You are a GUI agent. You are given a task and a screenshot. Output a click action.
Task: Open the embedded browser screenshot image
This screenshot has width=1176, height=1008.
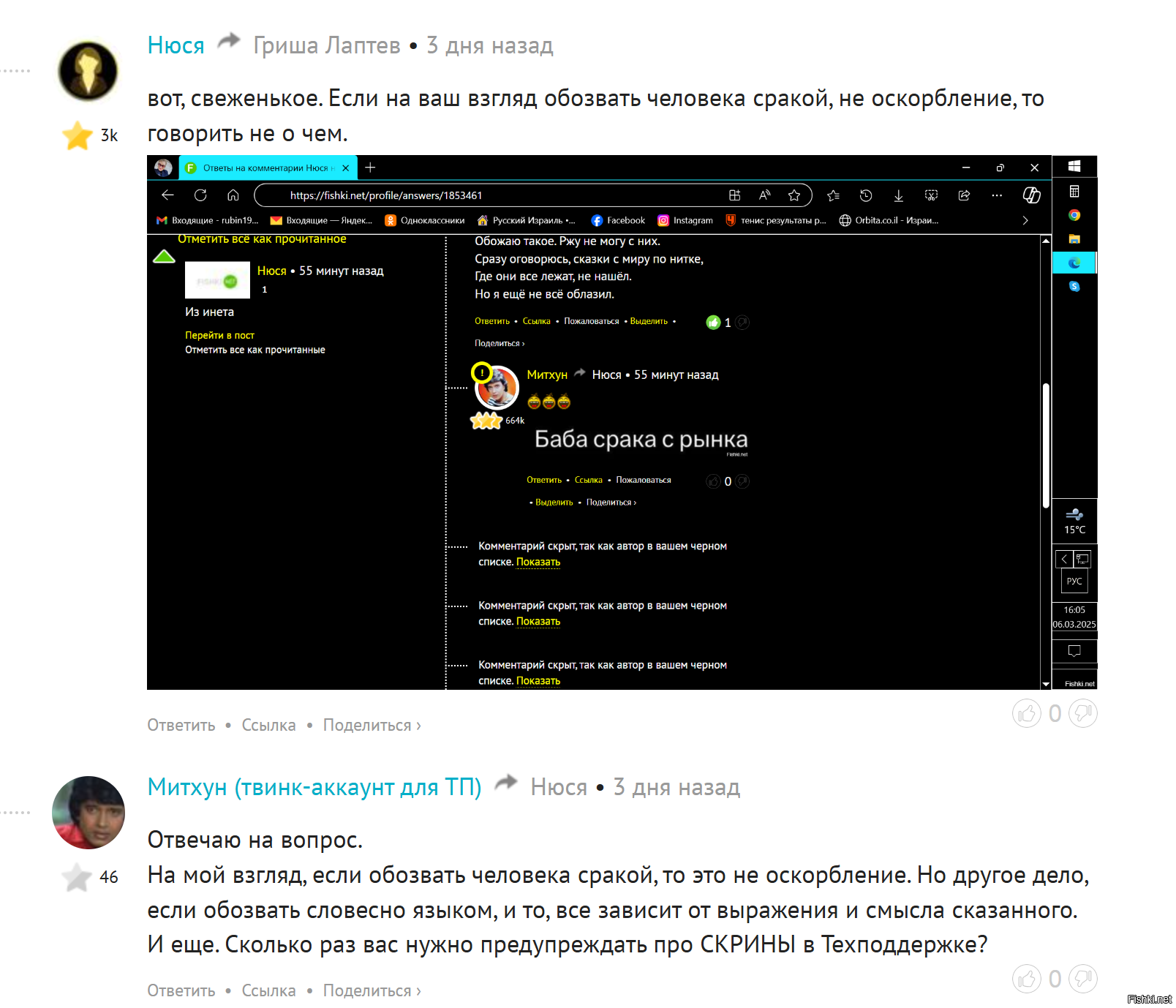[x=622, y=422]
